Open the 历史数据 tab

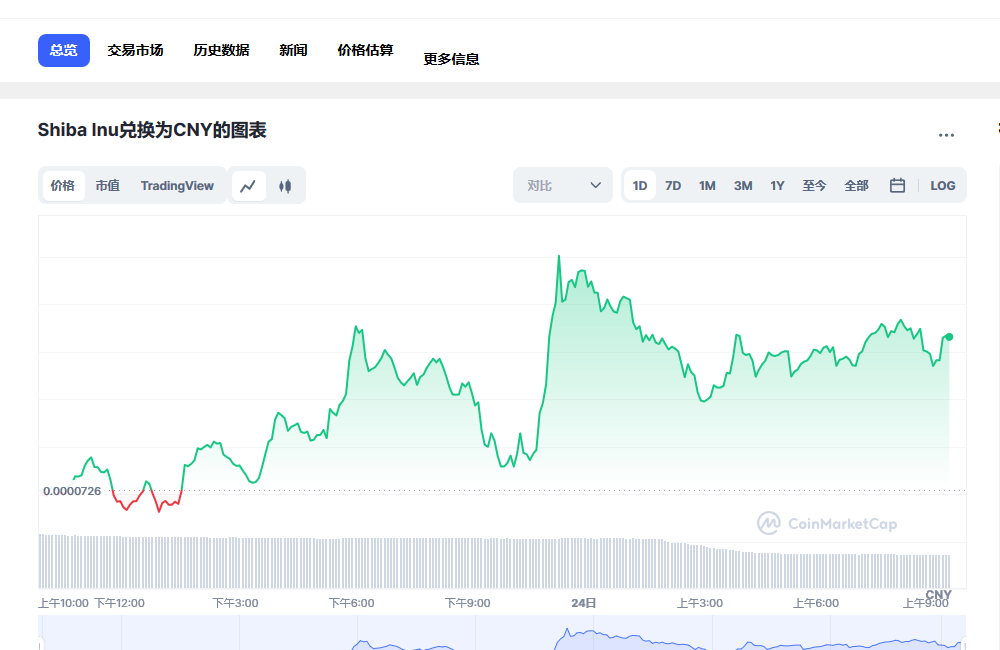coord(221,50)
